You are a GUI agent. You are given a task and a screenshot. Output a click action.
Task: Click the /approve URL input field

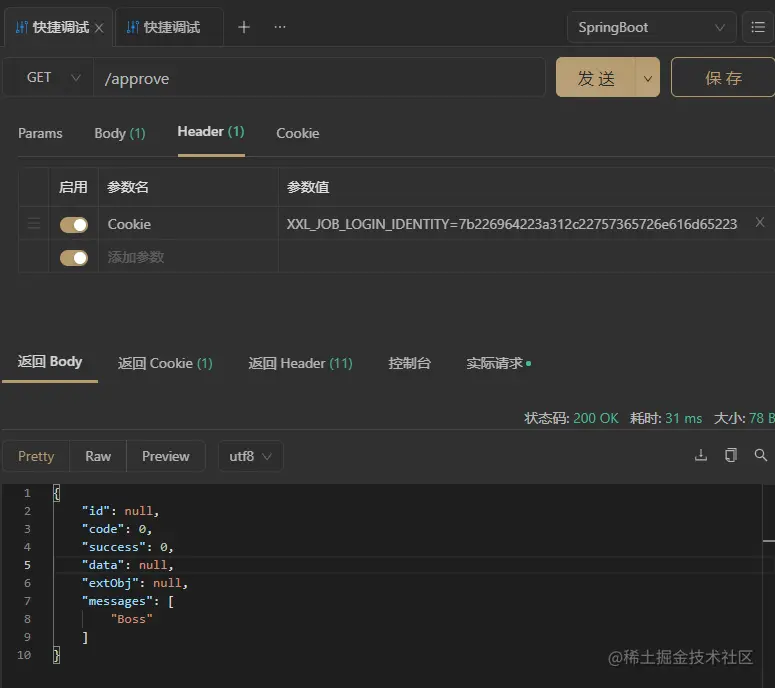click(319, 78)
